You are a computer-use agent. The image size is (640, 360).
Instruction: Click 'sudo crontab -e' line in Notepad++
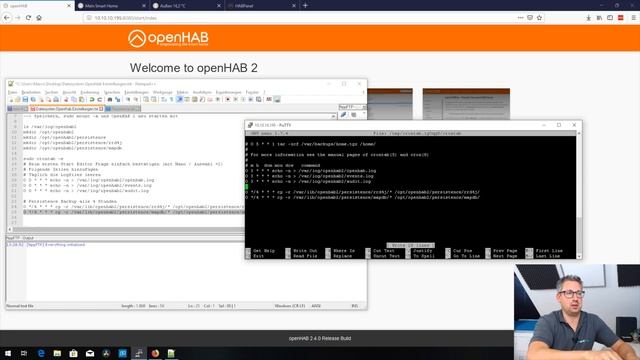pyautogui.click(x=43, y=158)
